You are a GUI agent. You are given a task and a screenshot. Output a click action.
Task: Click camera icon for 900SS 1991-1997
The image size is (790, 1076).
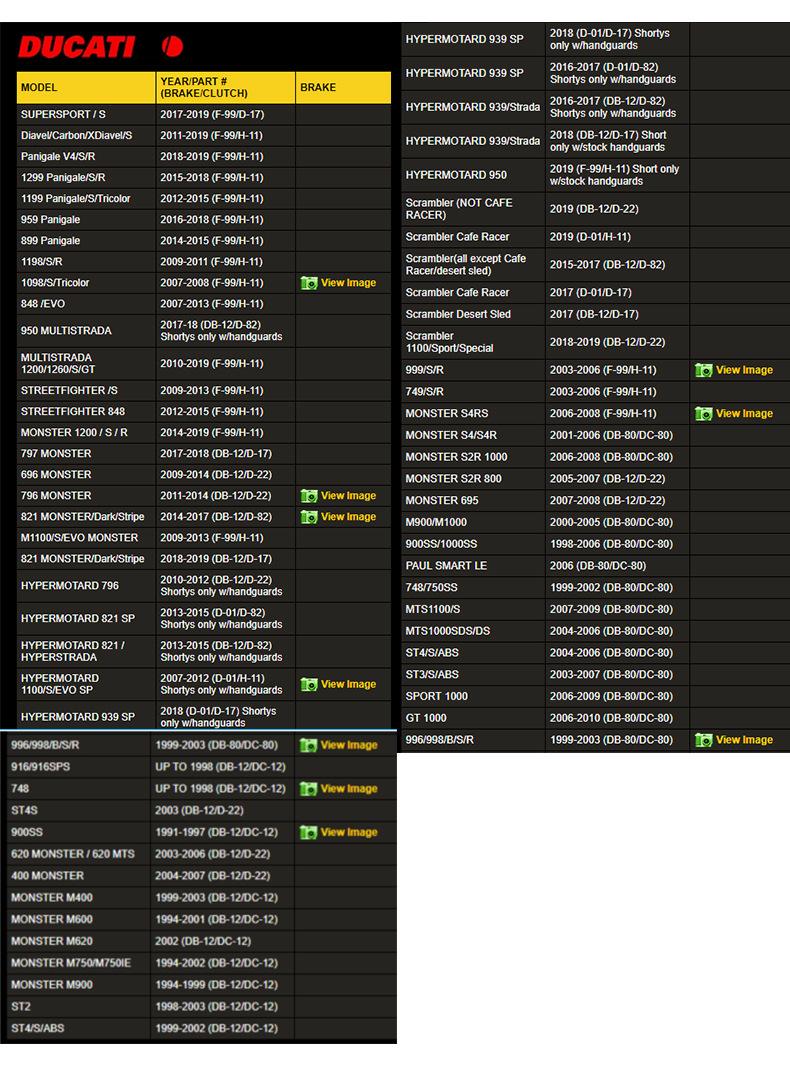pos(309,833)
